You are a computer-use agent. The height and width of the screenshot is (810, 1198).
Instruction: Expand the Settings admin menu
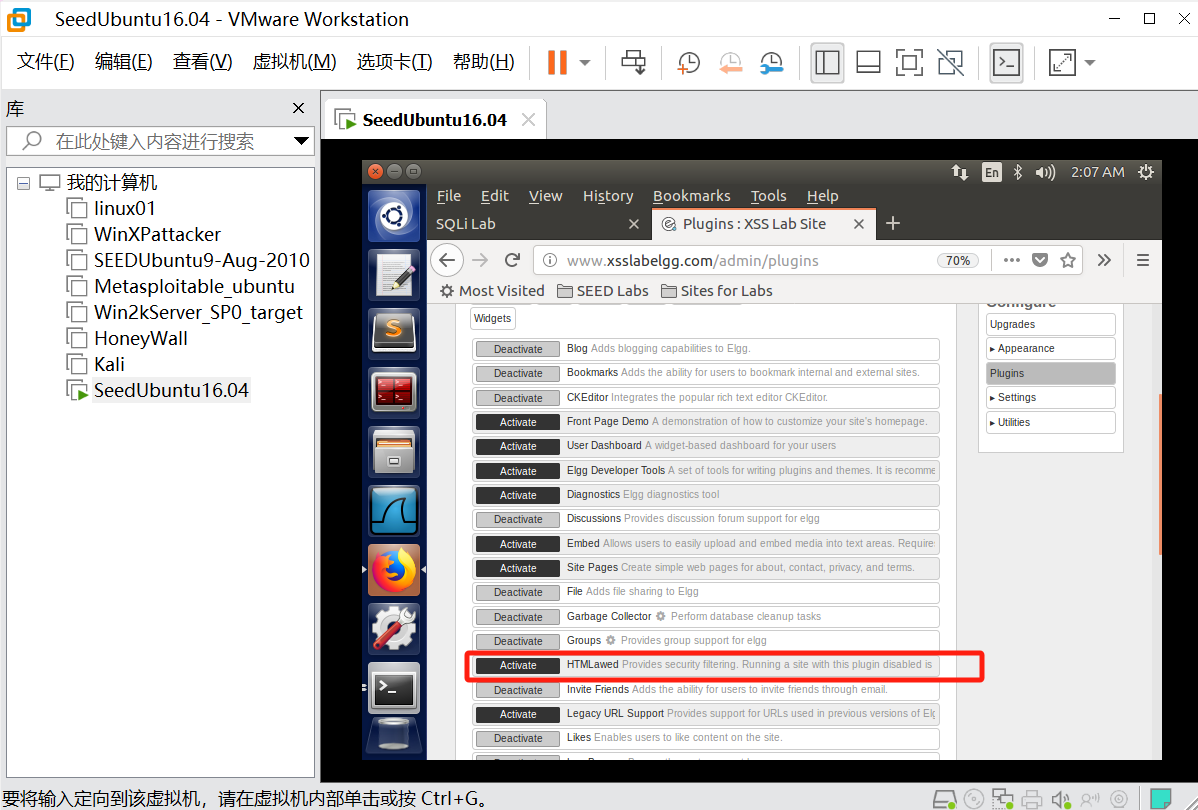1051,397
